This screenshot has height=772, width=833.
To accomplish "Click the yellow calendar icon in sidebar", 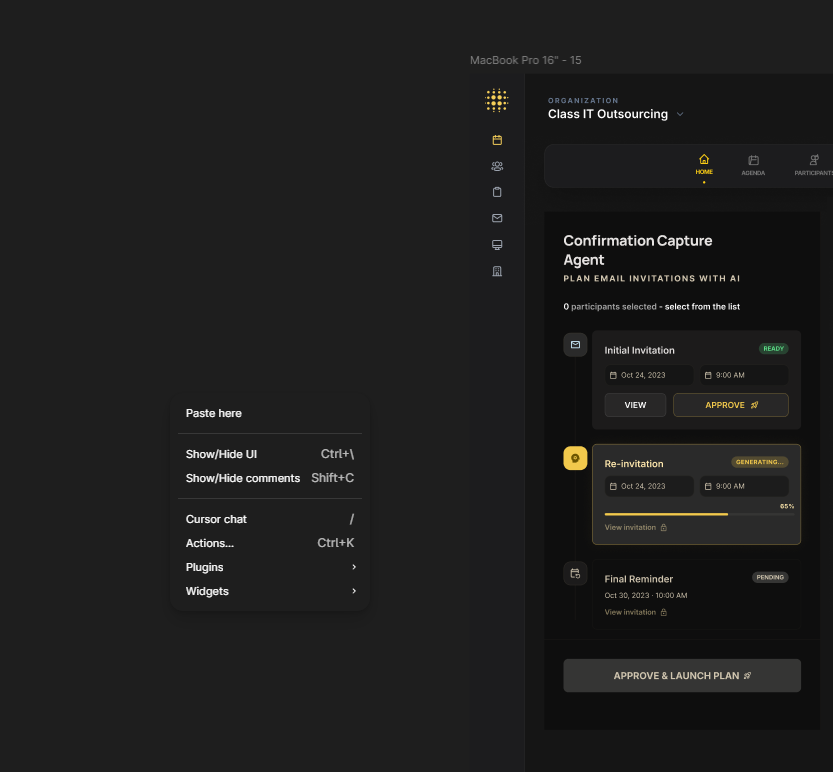I will [497, 140].
